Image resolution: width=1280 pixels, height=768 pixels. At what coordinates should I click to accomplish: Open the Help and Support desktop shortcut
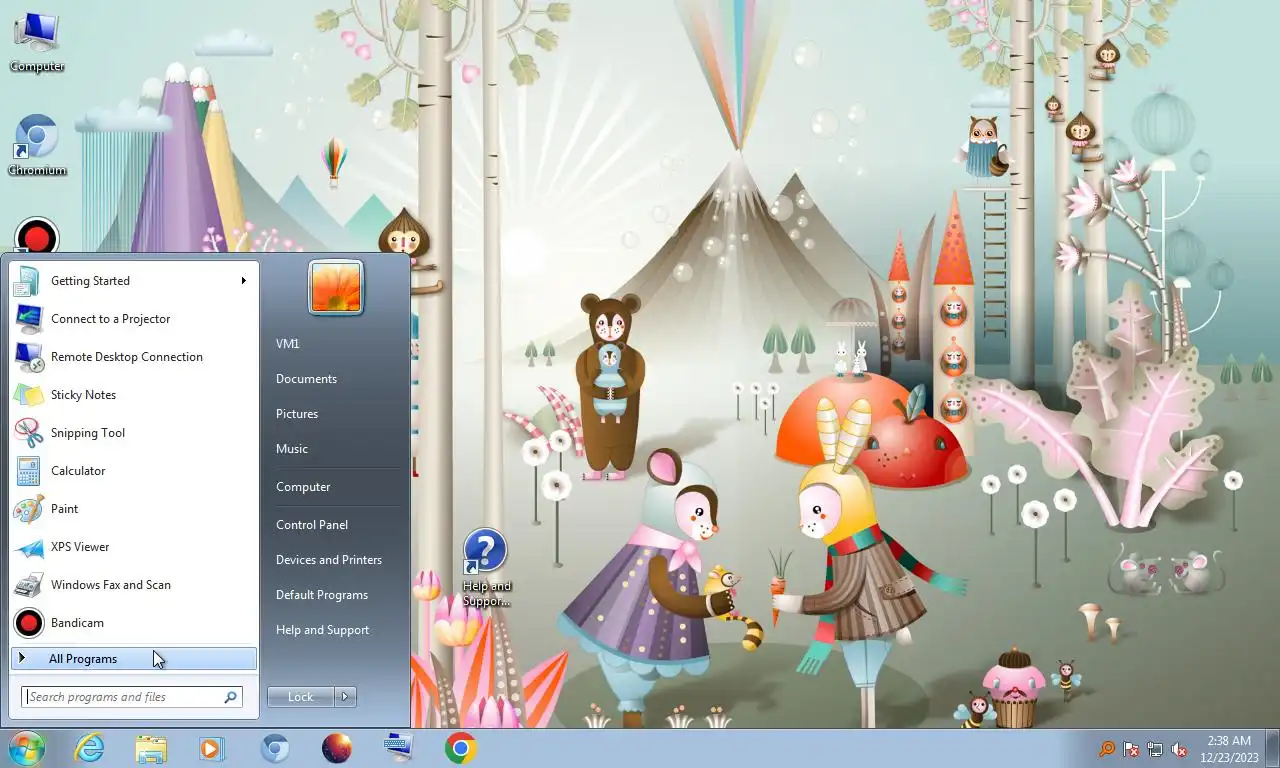coord(486,568)
